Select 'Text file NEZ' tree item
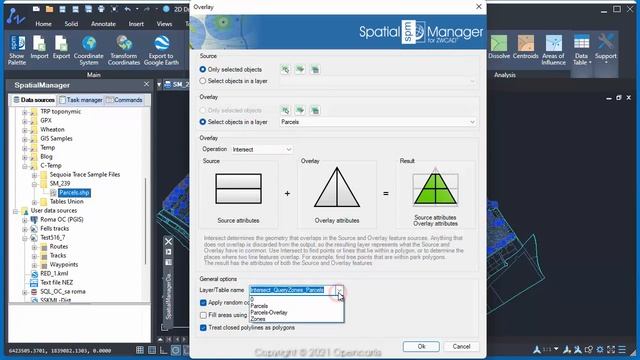This screenshot has width=640, height=360. coord(56,282)
